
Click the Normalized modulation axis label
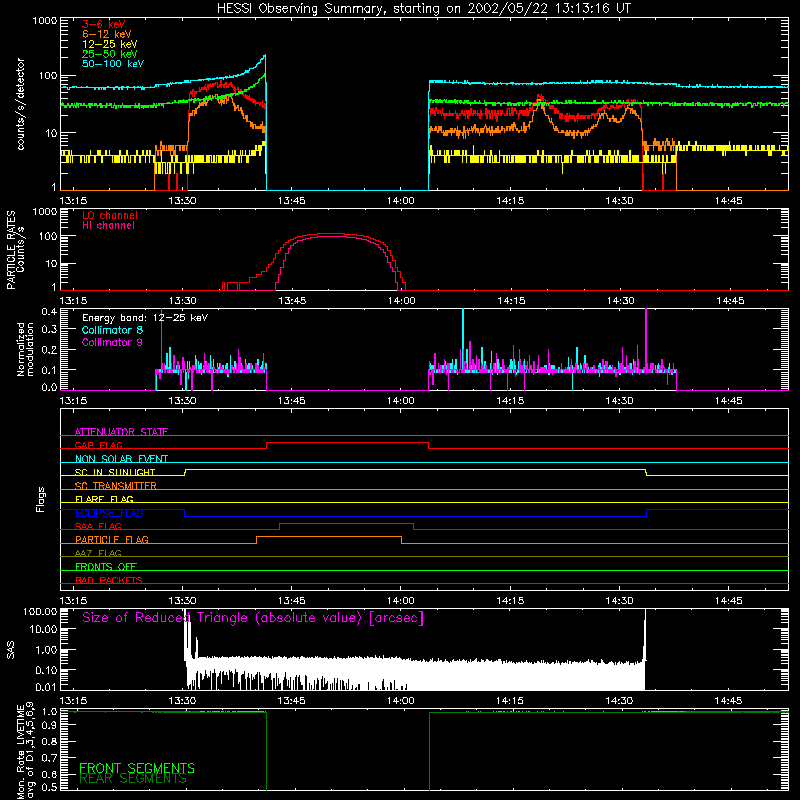(x=26, y=349)
